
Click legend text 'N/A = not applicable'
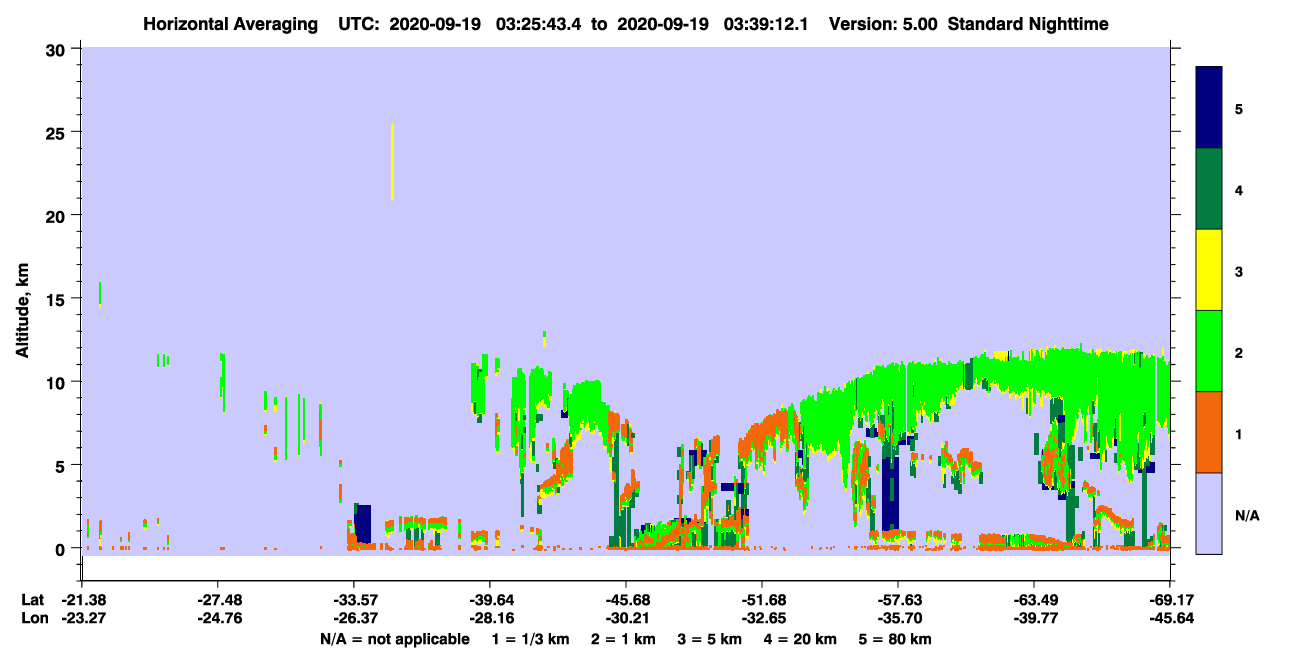[394, 639]
